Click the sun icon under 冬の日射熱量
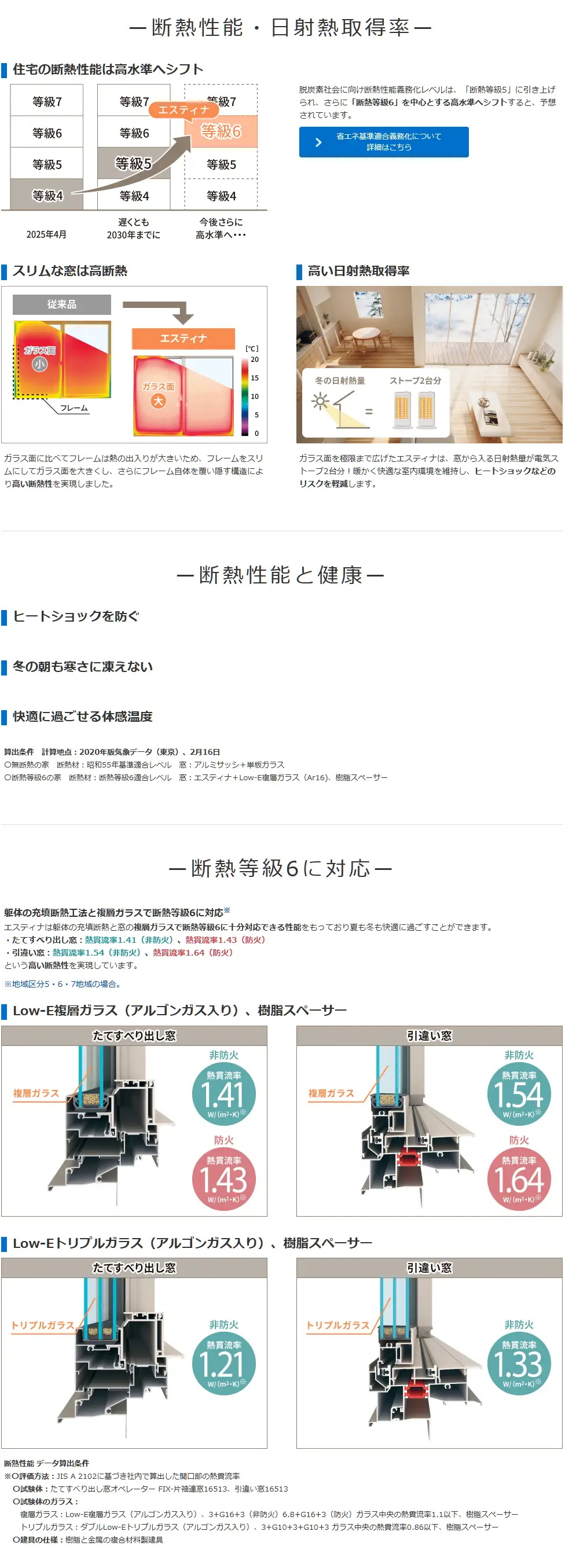 click(320, 401)
